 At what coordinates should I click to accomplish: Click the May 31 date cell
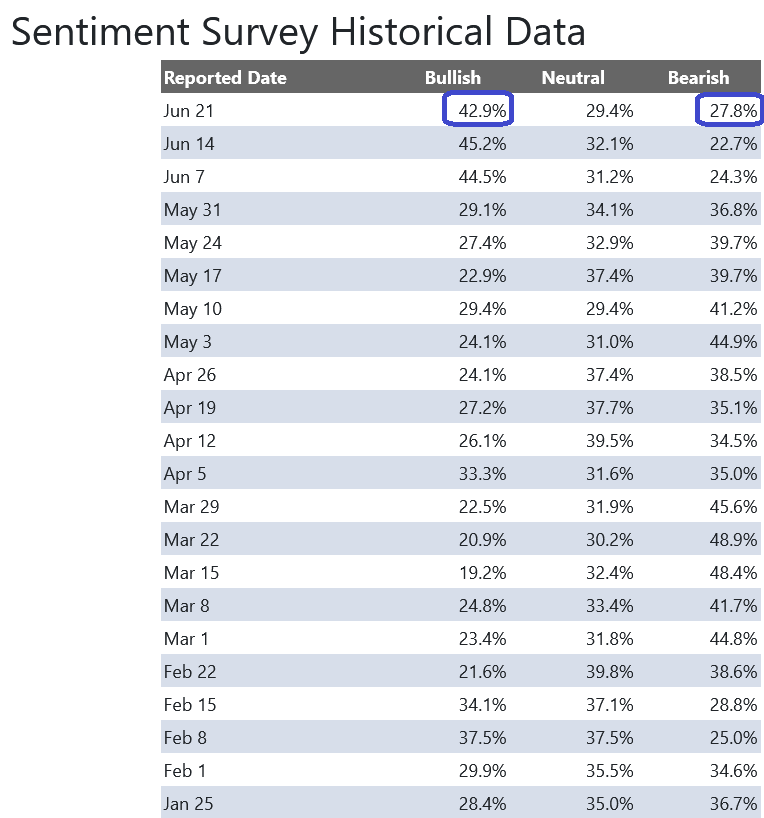(192, 210)
